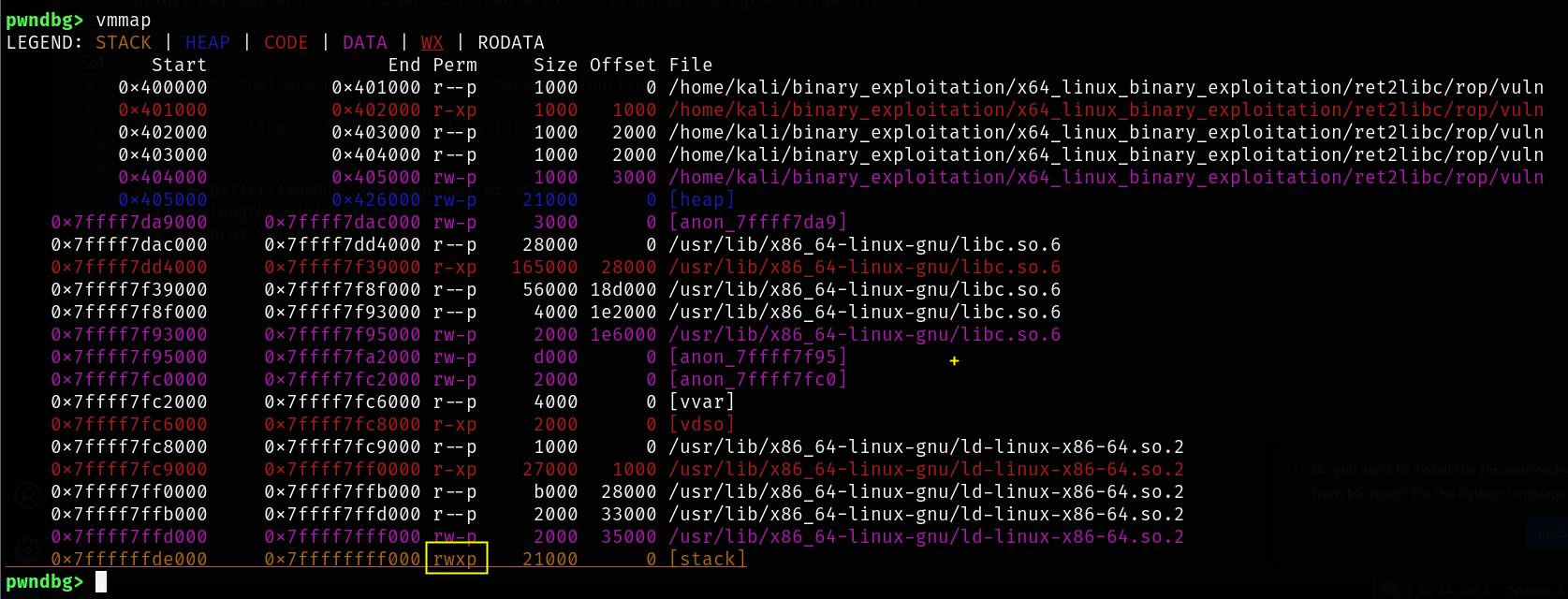Click the pwndbg prompt input cursor

click(101, 582)
